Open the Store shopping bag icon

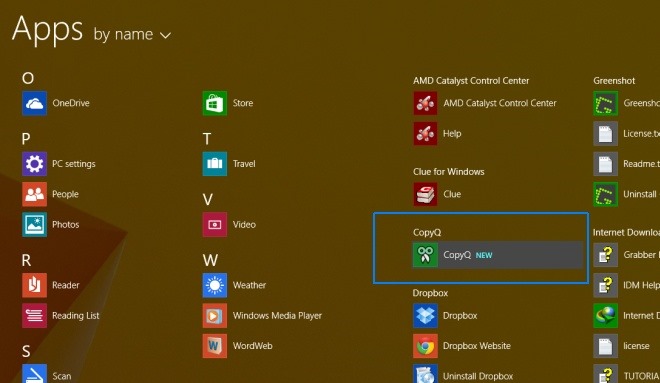[215, 103]
